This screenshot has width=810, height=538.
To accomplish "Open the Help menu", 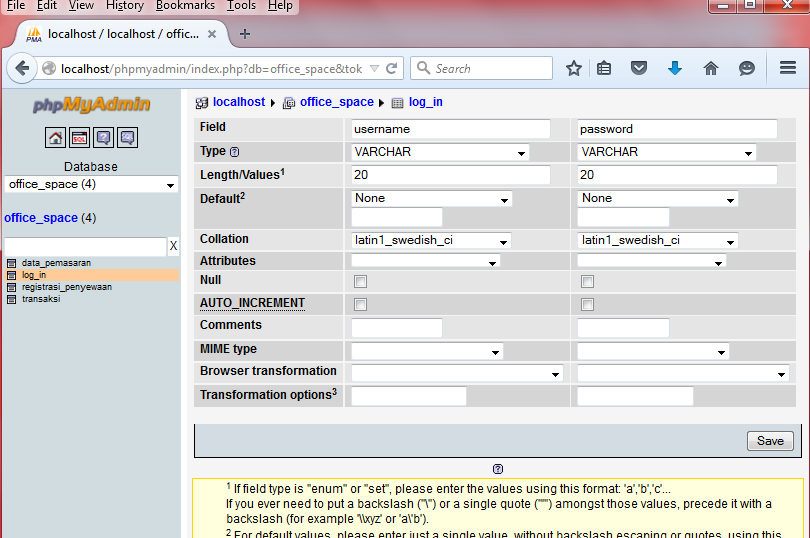I will (x=280, y=6).
